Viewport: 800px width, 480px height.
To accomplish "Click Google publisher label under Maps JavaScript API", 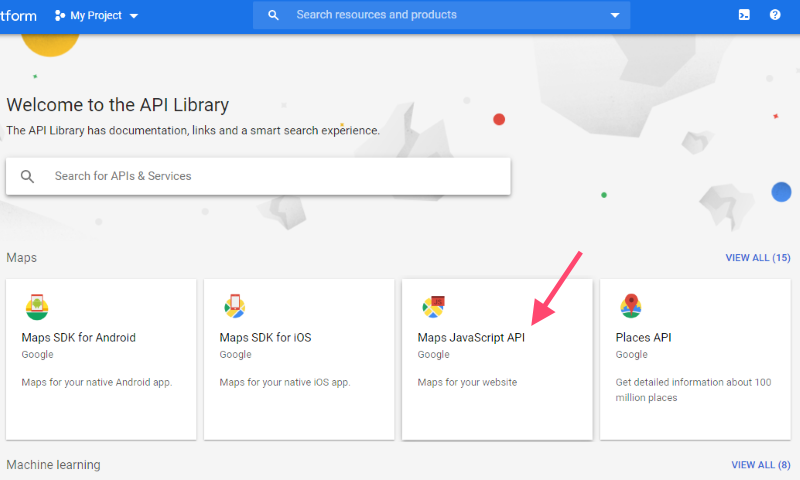I will (x=433, y=355).
